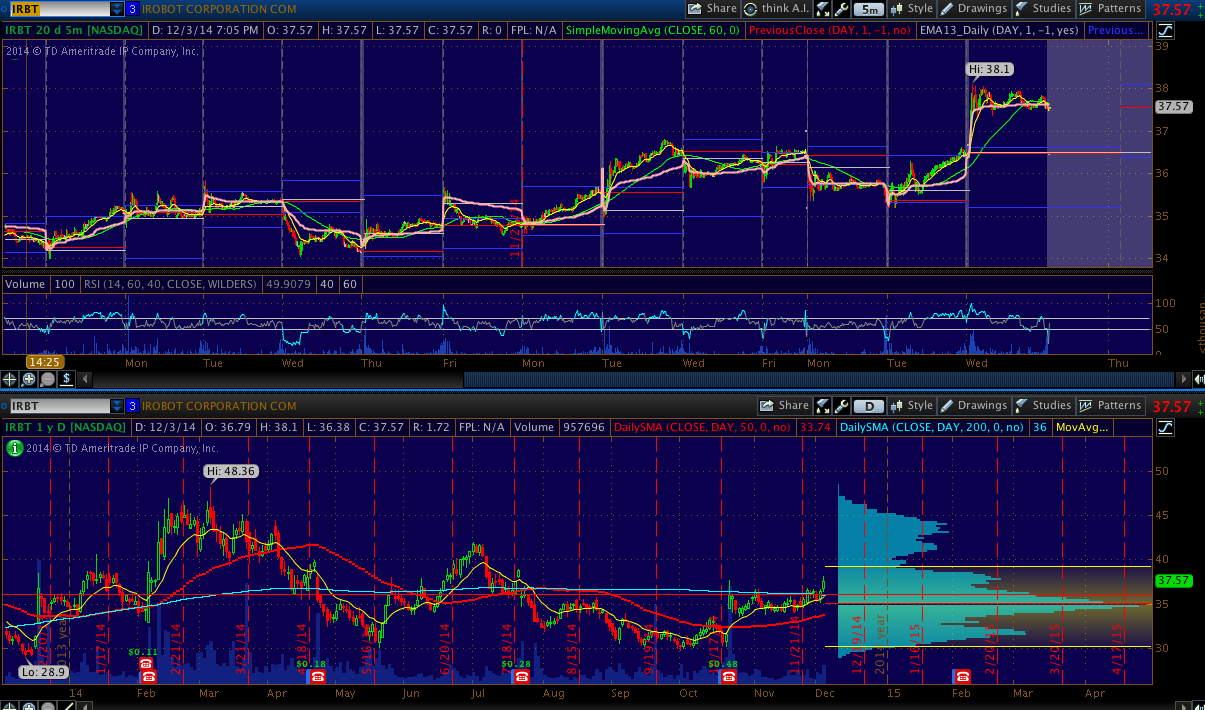
Task: Toggle the dollar price axis button
Action: pyautogui.click(x=65, y=379)
